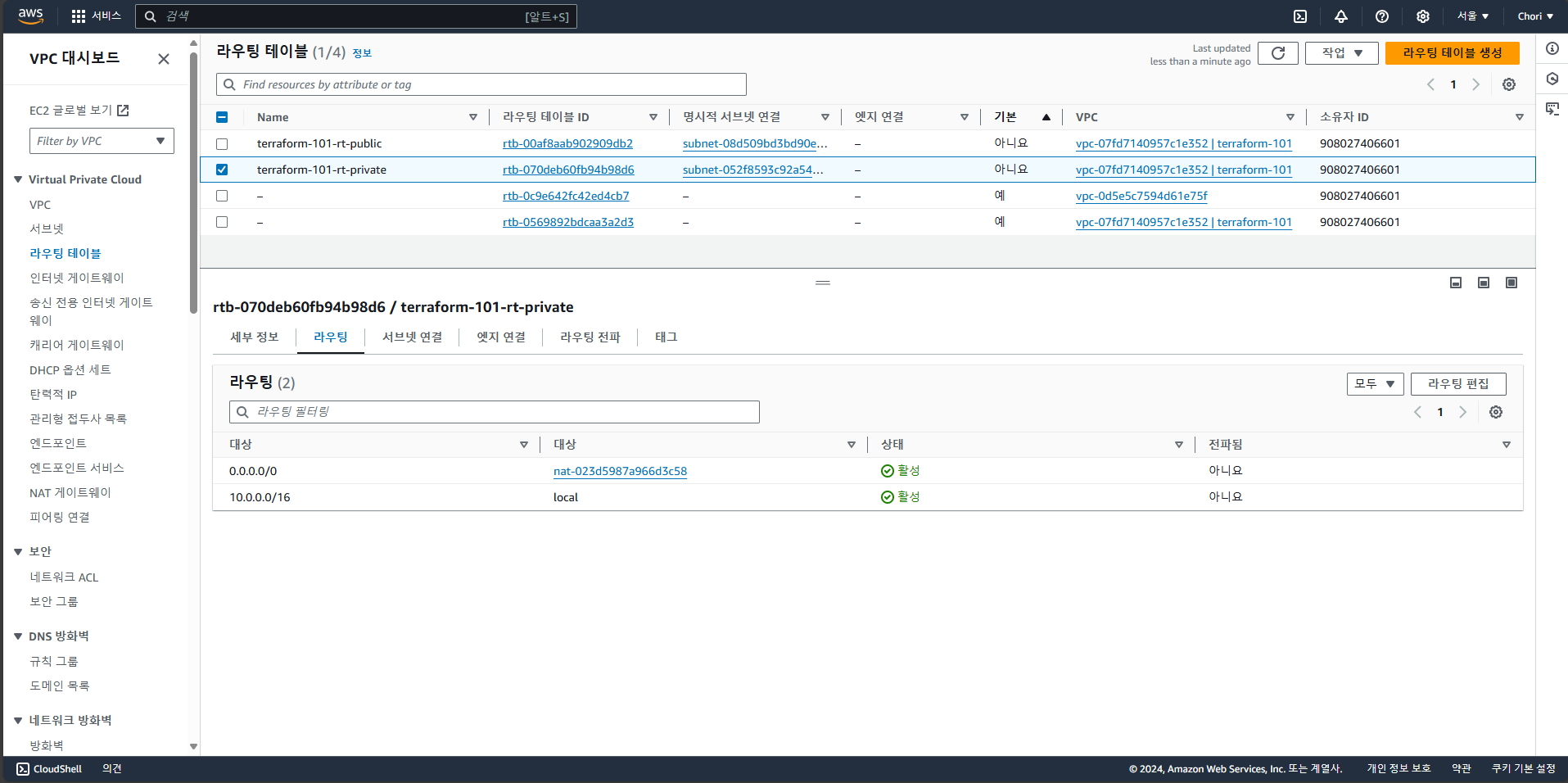Select checkbox for rtb-0569892bdcaa3a2d3
The width and height of the screenshot is (1568, 783).
(x=222, y=222)
